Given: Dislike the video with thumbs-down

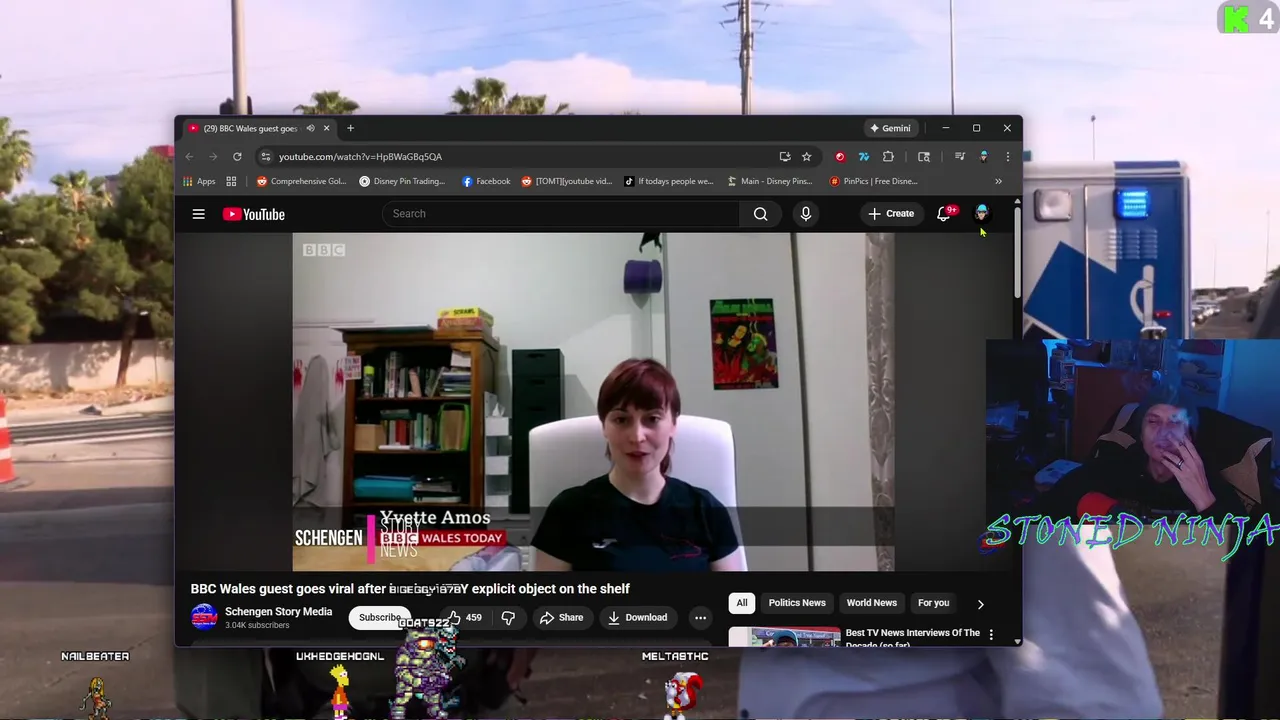Looking at the screenshot, I should pyautogui.click(x=508, y=617).
